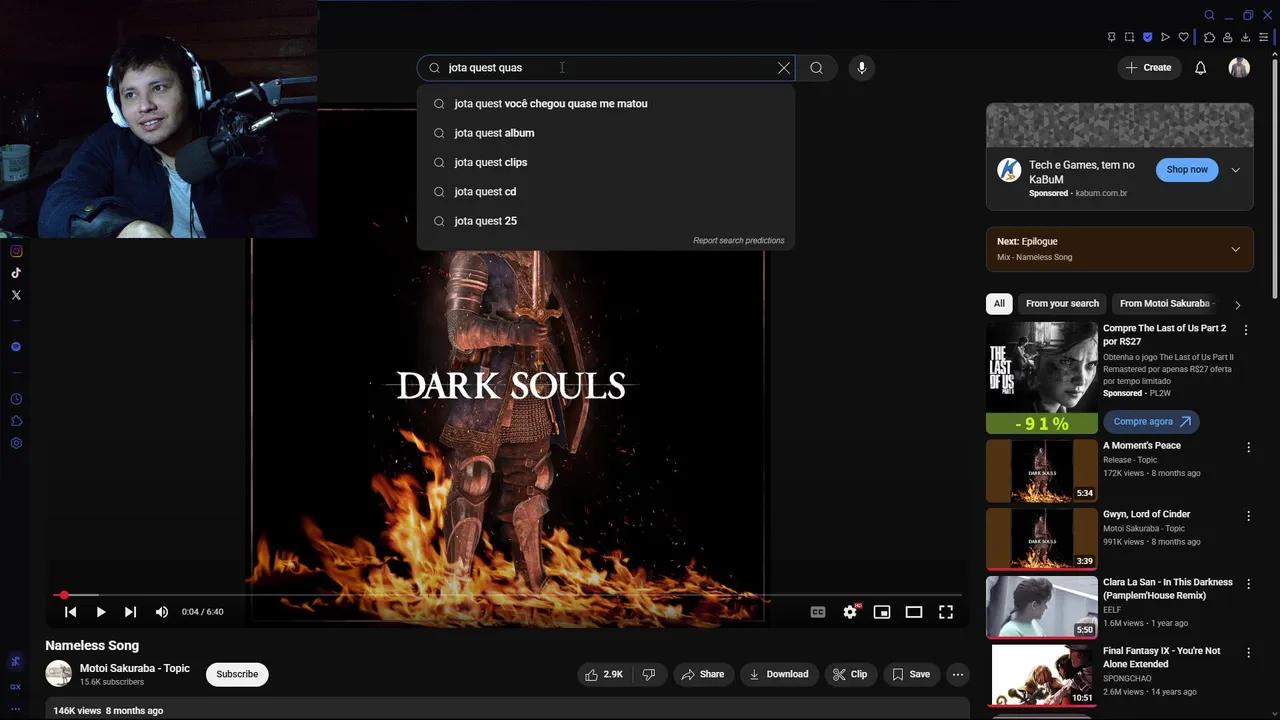The width and height of the screenshot is (1280, 720).
Task: Open the 'Final Fantasy IX' video thumbnail
Action: 1042,675
